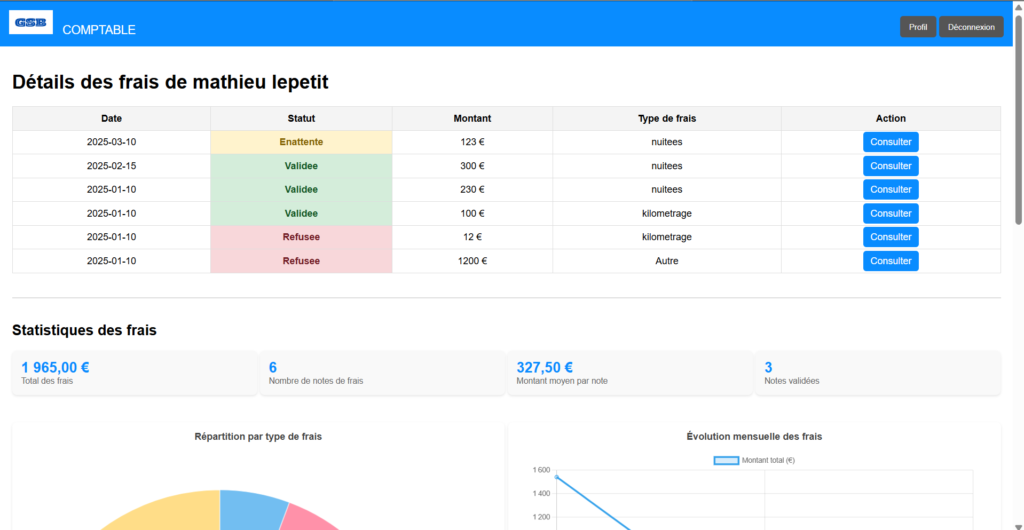Click the Nombre de notes de frais card
The image size is (1024, 530).
click(383, 373)
